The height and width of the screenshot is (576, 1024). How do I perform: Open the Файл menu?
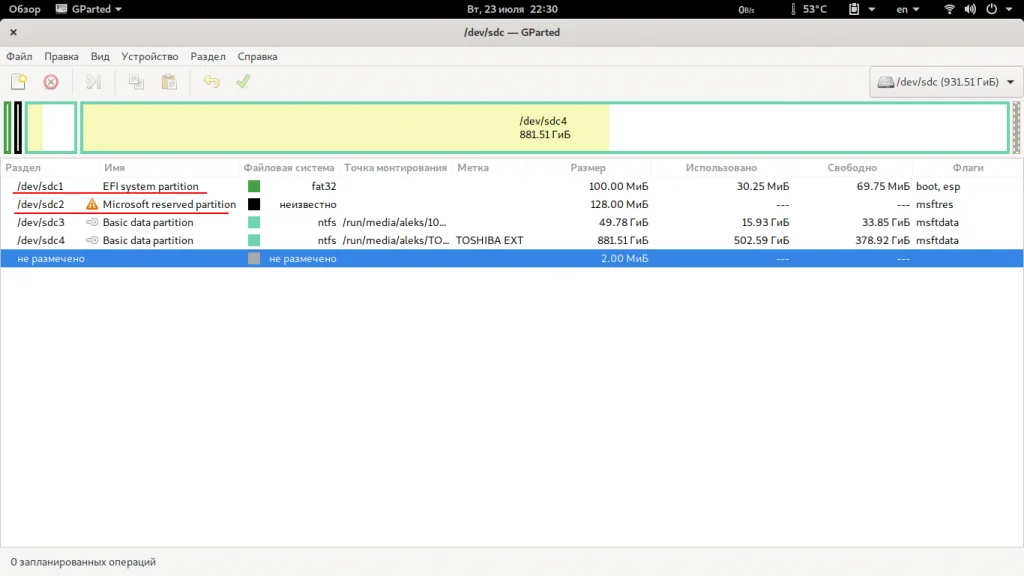(x=19, y=56)
